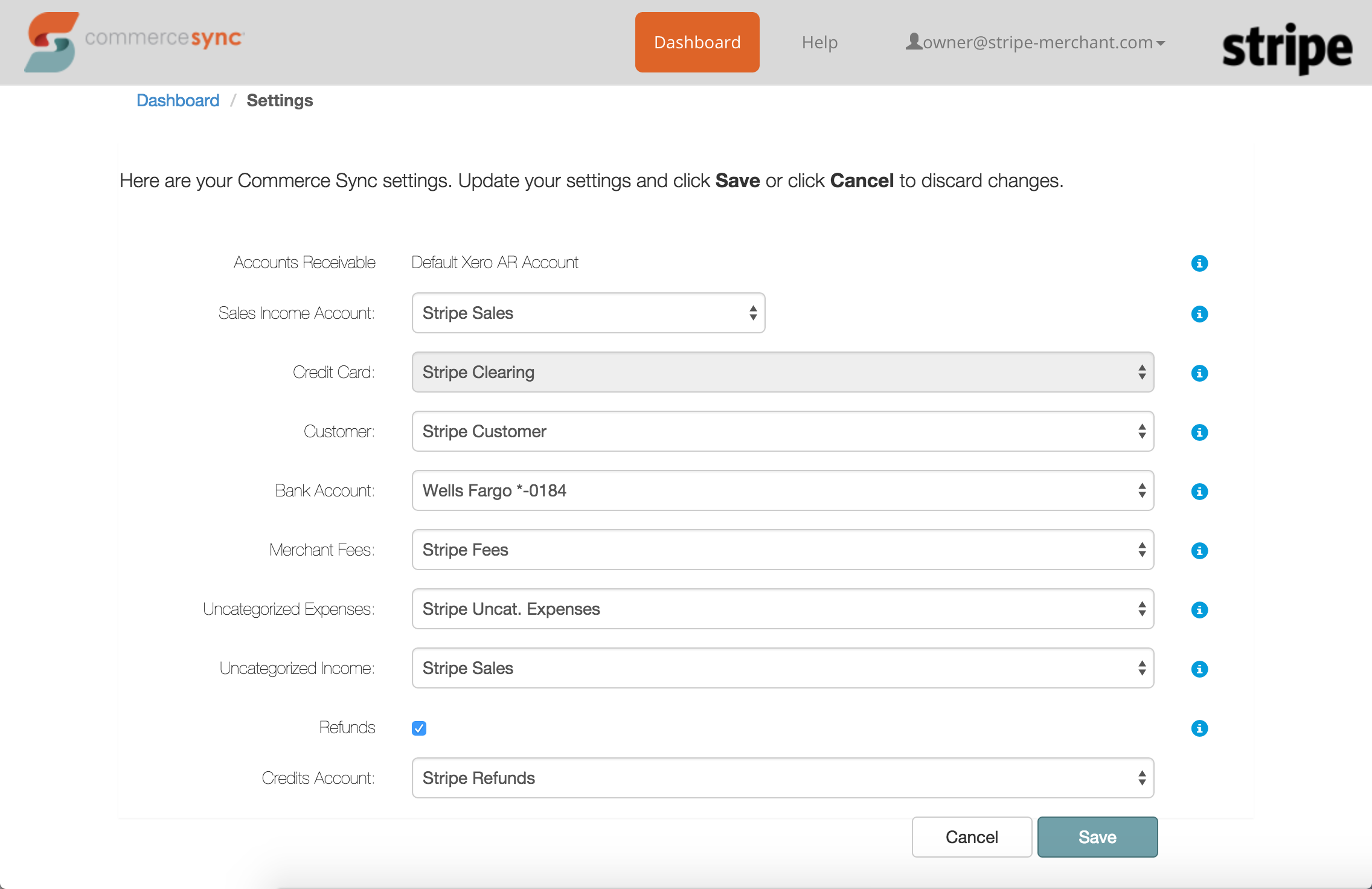
Task: Choose a Bank Account from Wells Fargo dropdown
Action: click(783, 490)
